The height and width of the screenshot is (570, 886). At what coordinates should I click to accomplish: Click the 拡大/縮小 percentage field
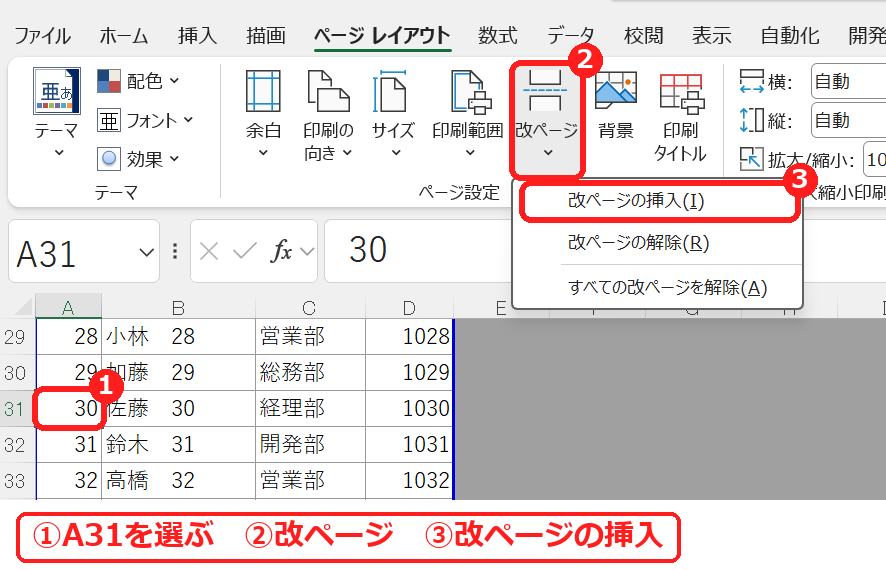(x=875, y=159)
